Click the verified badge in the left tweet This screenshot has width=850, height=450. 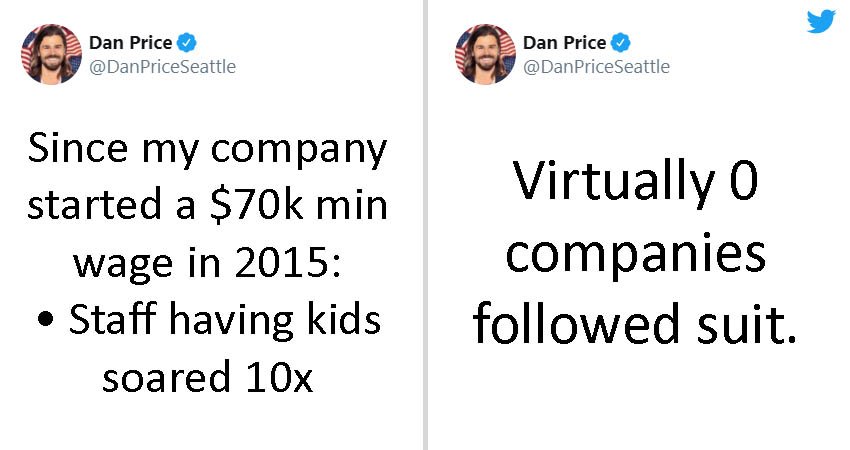[x=187, y=42]
